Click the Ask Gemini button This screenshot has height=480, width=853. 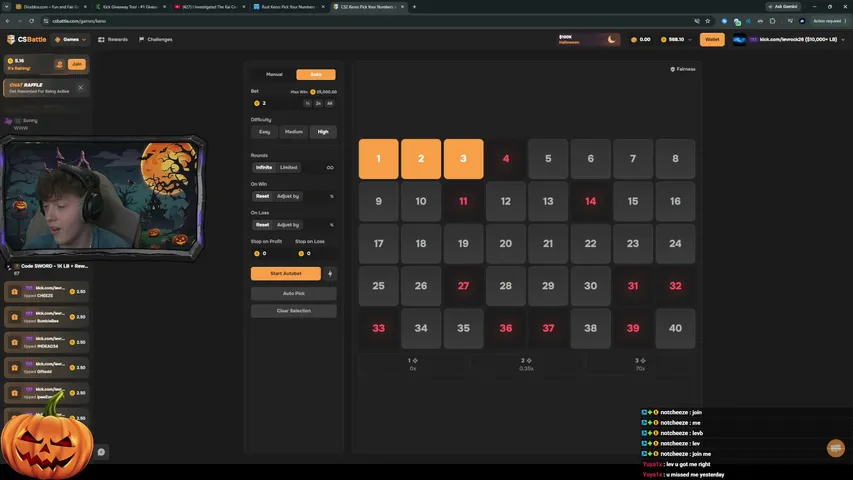784,7
